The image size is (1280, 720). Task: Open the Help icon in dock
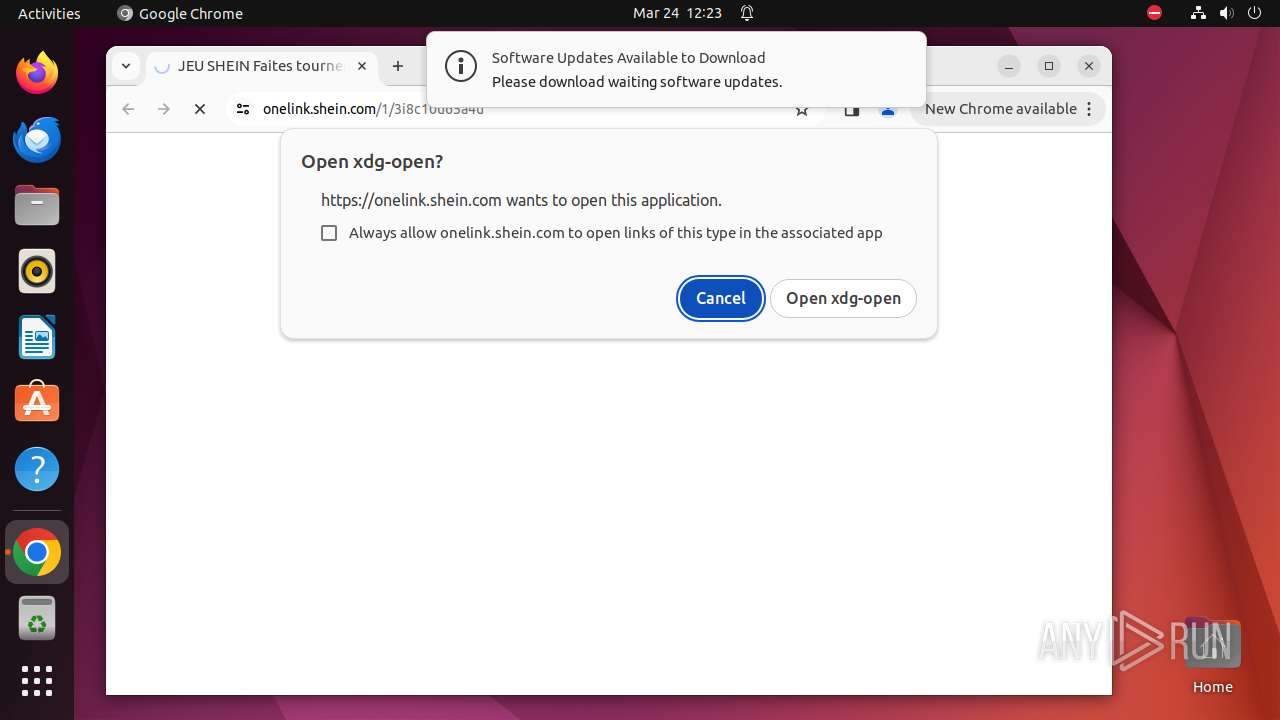coord(37,469)
